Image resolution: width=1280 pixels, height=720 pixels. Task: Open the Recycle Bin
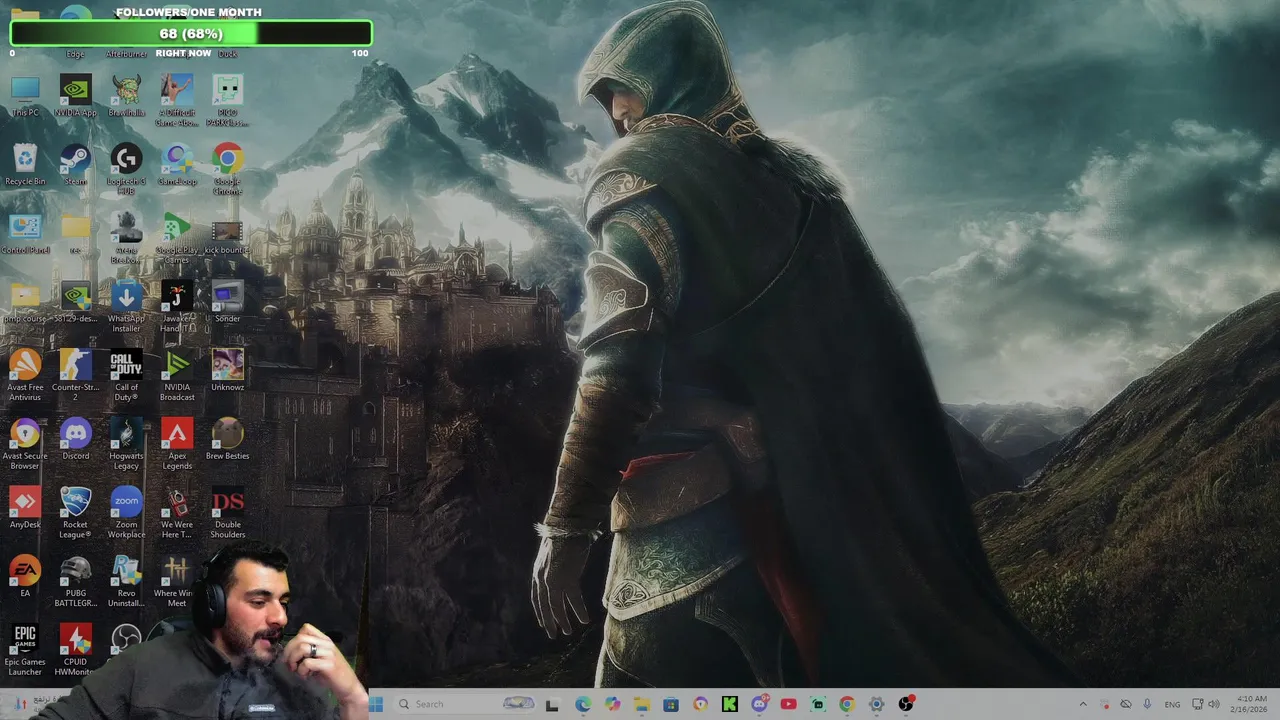[25, 165]
